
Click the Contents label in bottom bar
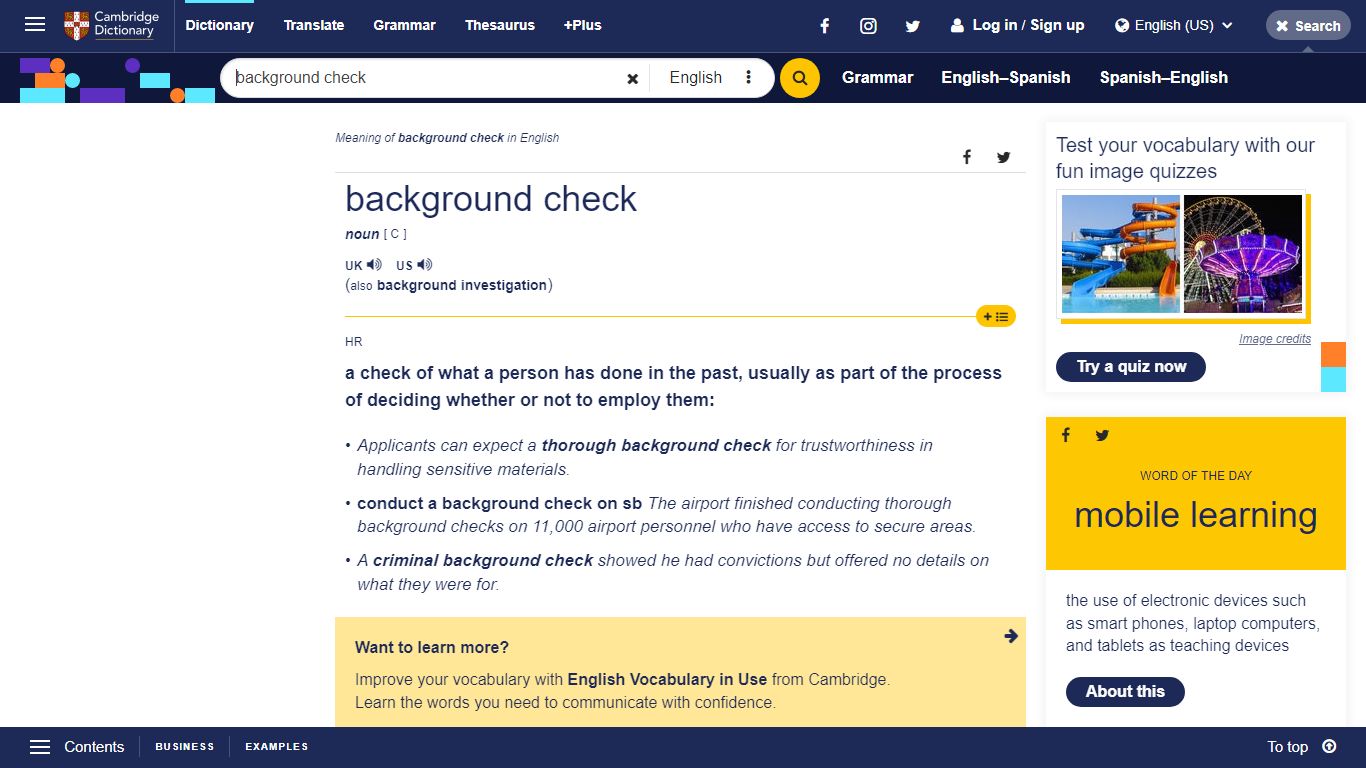94,747
